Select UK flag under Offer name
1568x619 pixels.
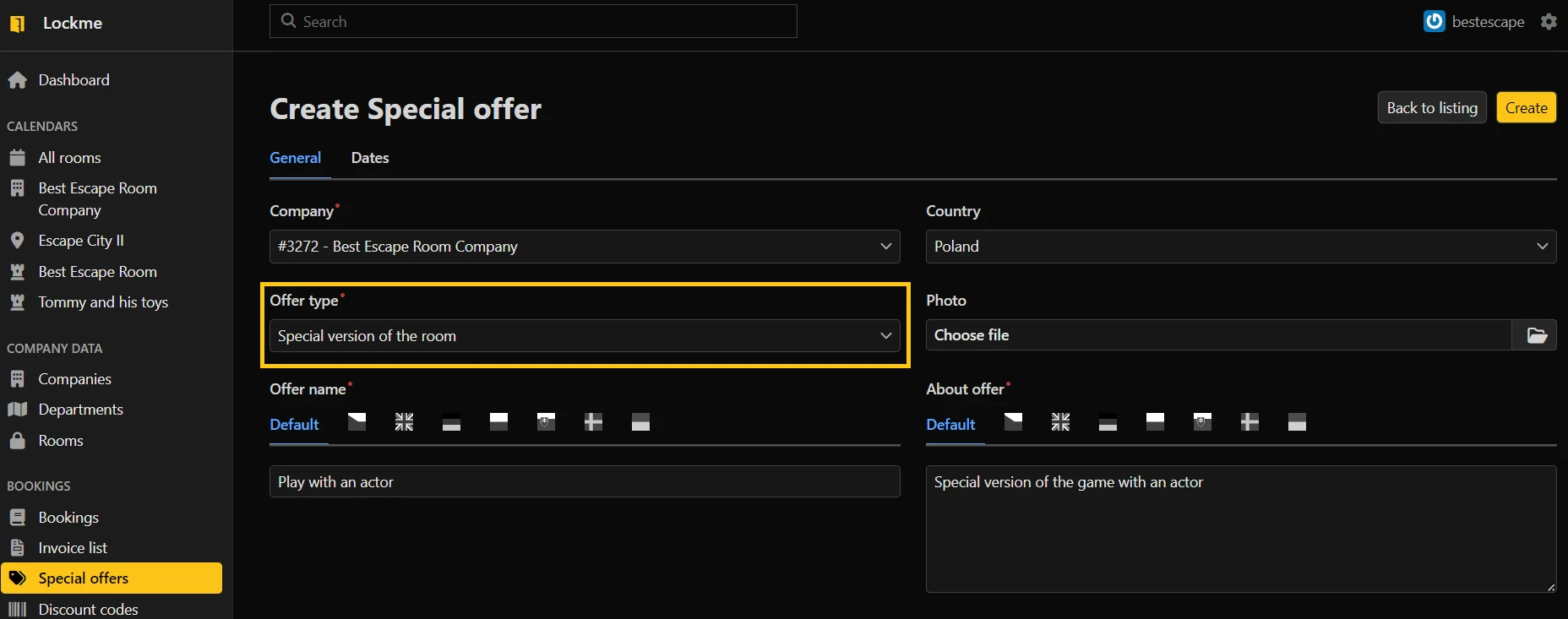(x=404, y=422)
